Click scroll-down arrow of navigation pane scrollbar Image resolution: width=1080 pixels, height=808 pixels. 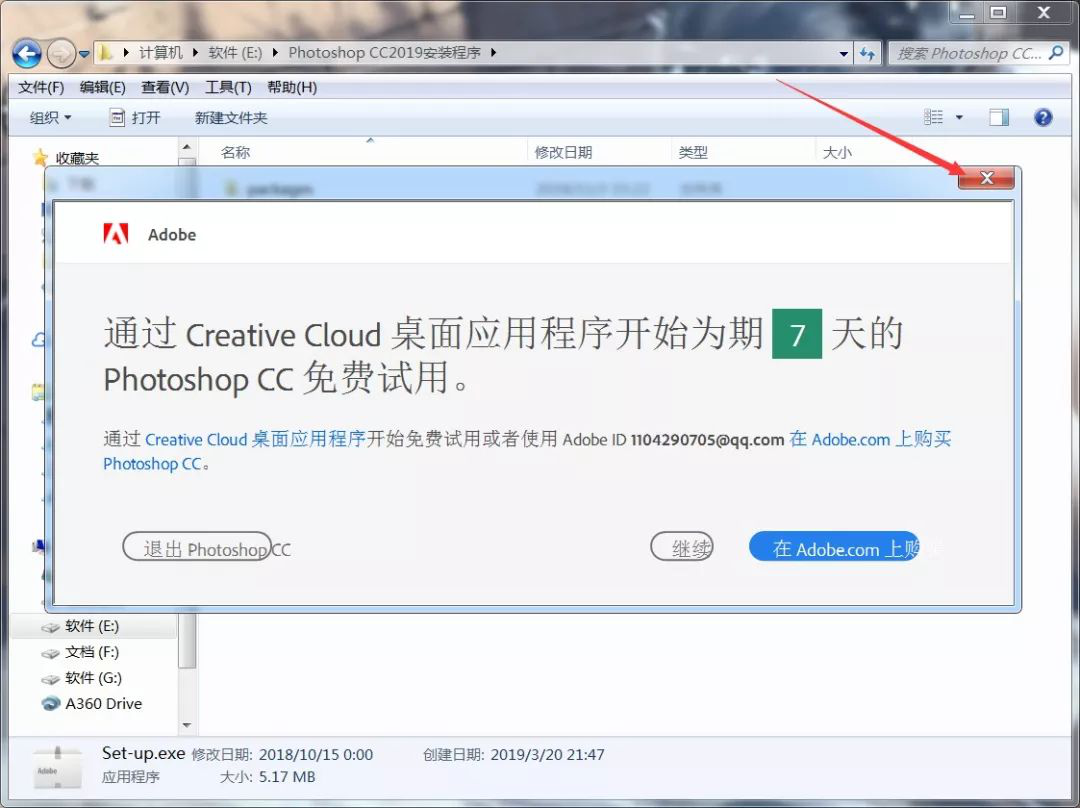187,725
